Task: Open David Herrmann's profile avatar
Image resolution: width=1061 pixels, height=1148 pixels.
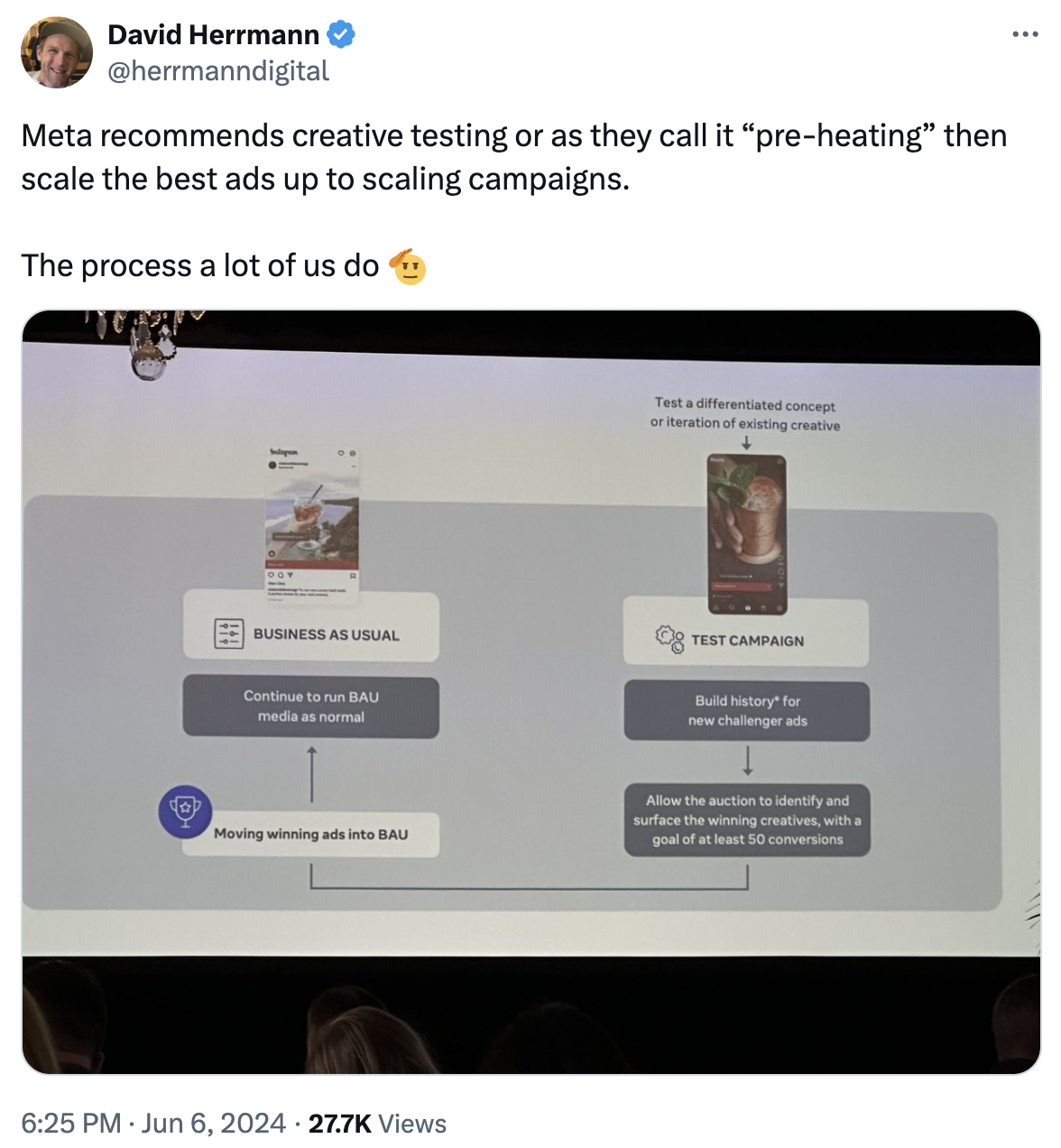Action: click(57, 52)
